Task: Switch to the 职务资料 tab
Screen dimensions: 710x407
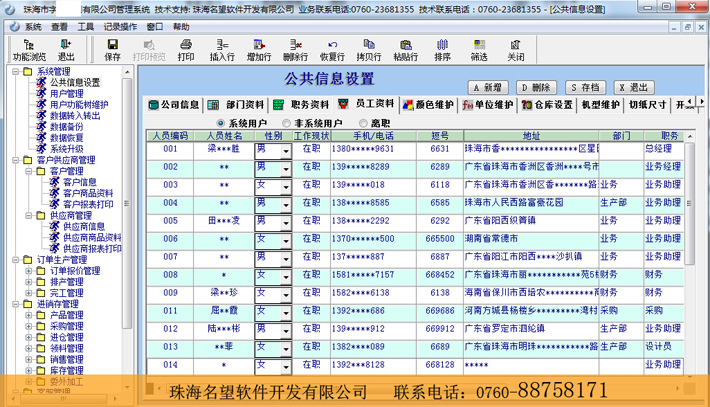Action: click(x=301, y=105)
